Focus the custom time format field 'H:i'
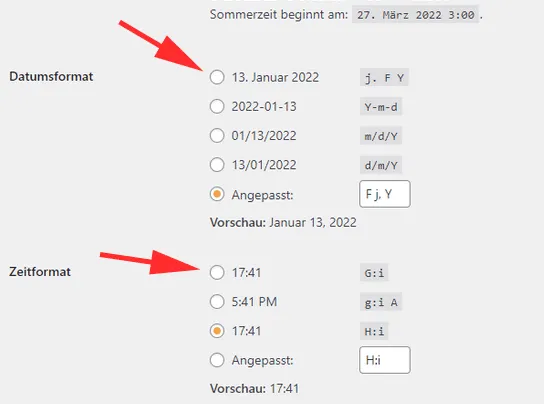This screenshot has width=544, height=404. click(385, 360)
